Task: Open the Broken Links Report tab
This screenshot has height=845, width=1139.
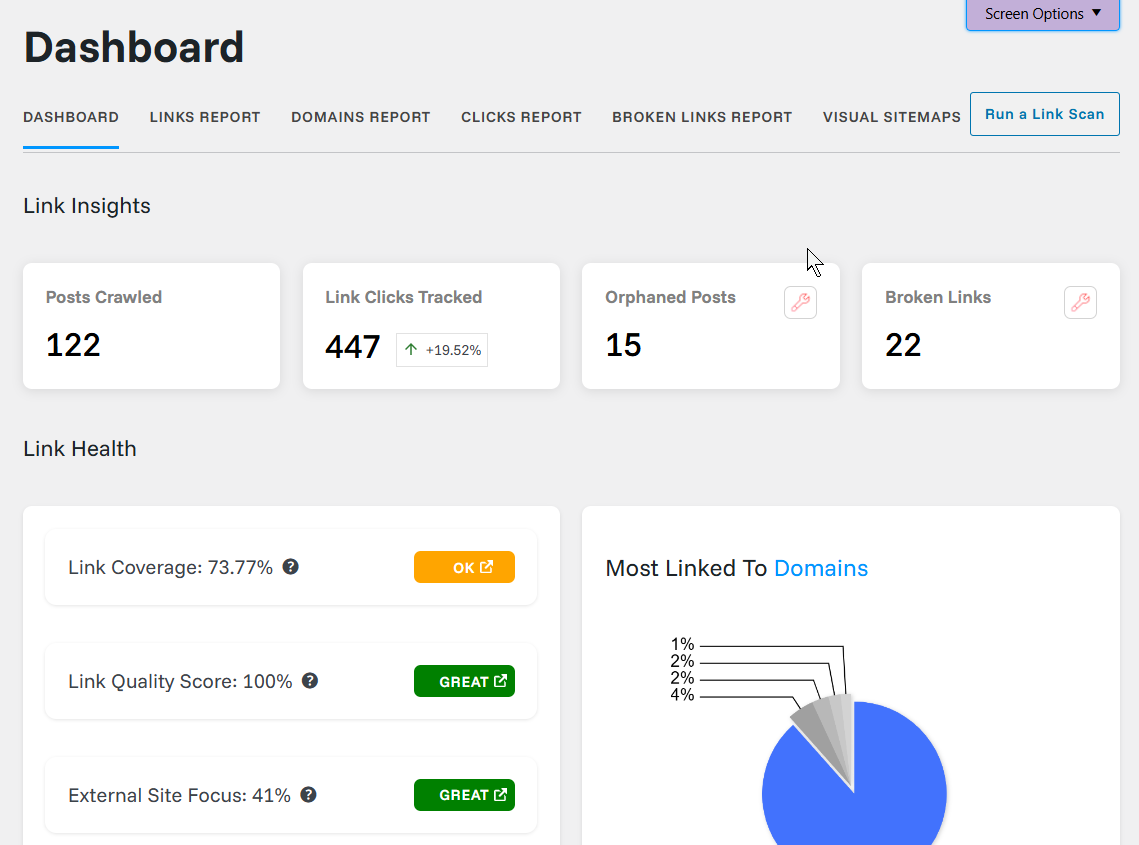Action: pos(701,117)
